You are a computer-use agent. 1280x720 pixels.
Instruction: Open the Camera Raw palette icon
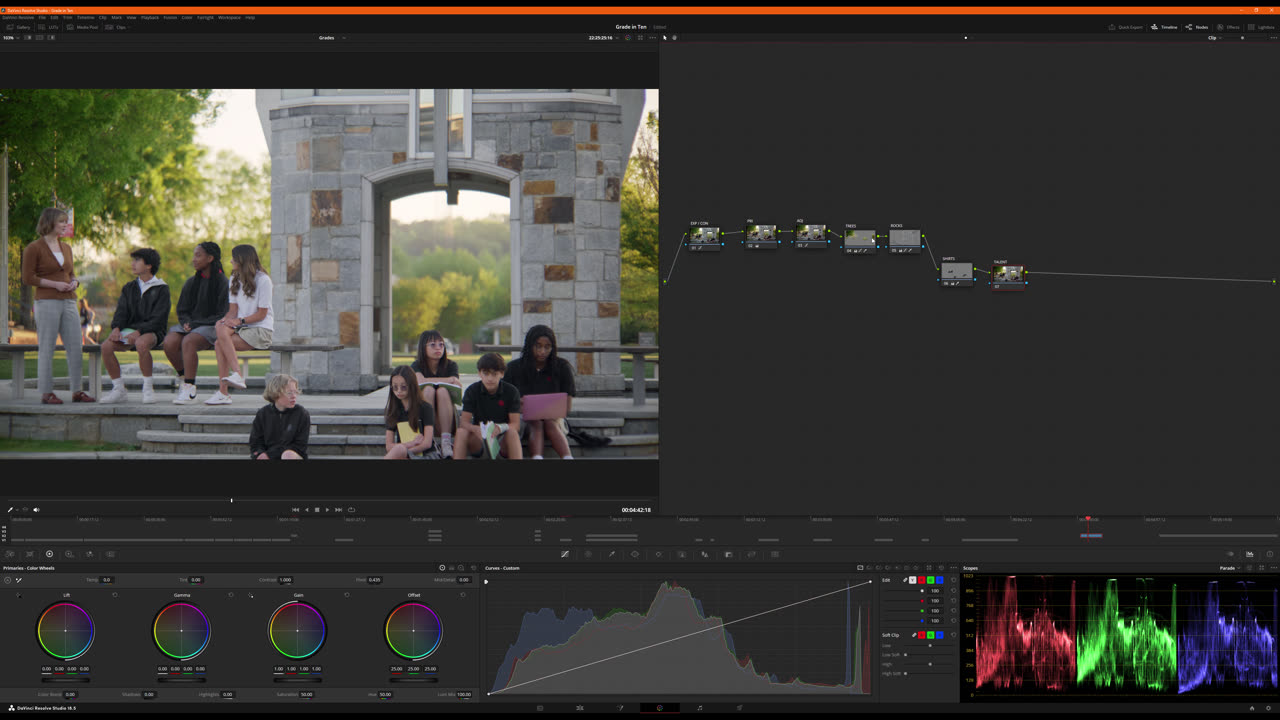[10, 554]
